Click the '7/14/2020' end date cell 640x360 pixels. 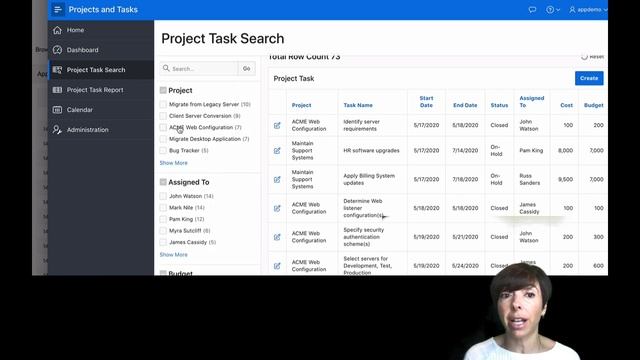click(465, 151)
